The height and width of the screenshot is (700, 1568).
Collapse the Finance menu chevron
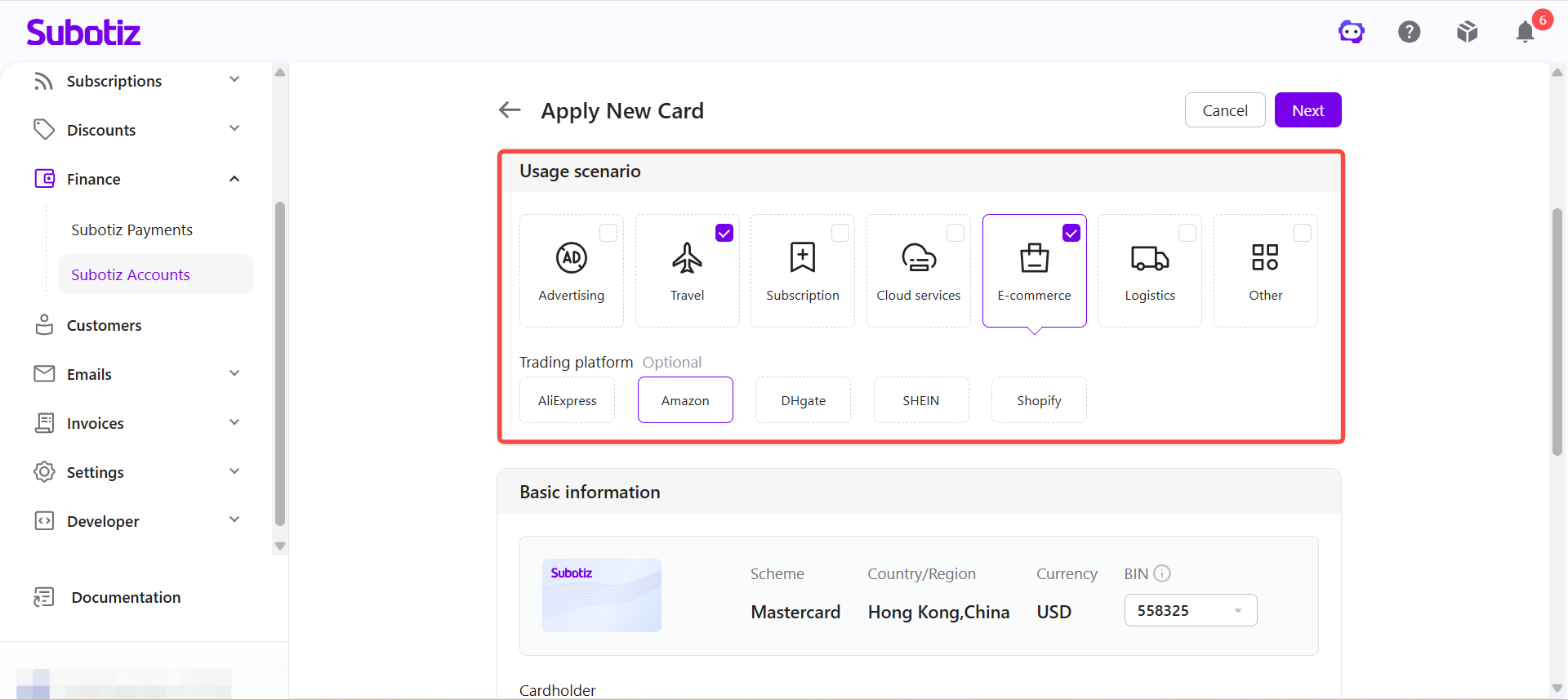(x=234, y=179)
